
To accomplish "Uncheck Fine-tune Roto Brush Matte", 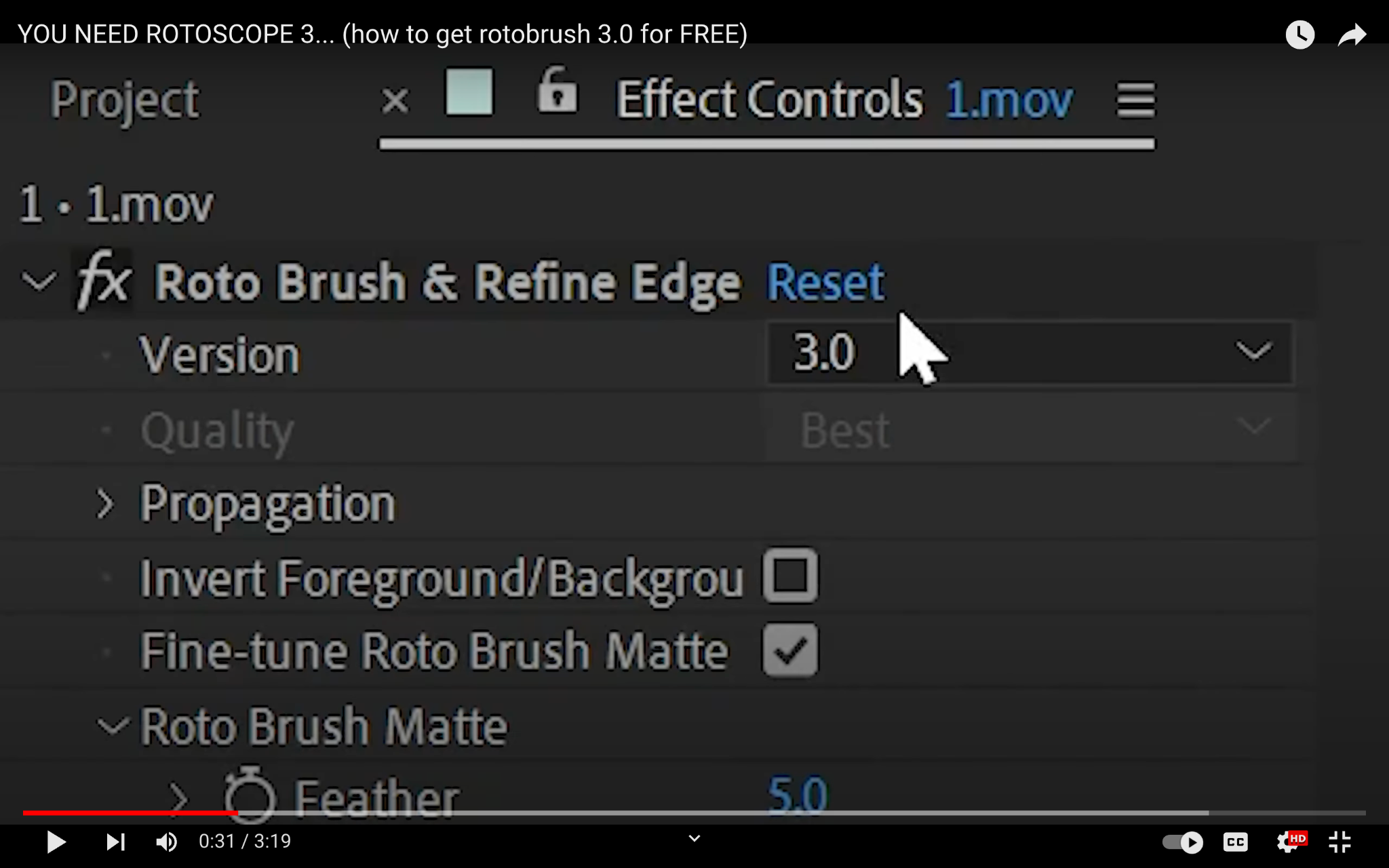I will [x=790, y=650].
